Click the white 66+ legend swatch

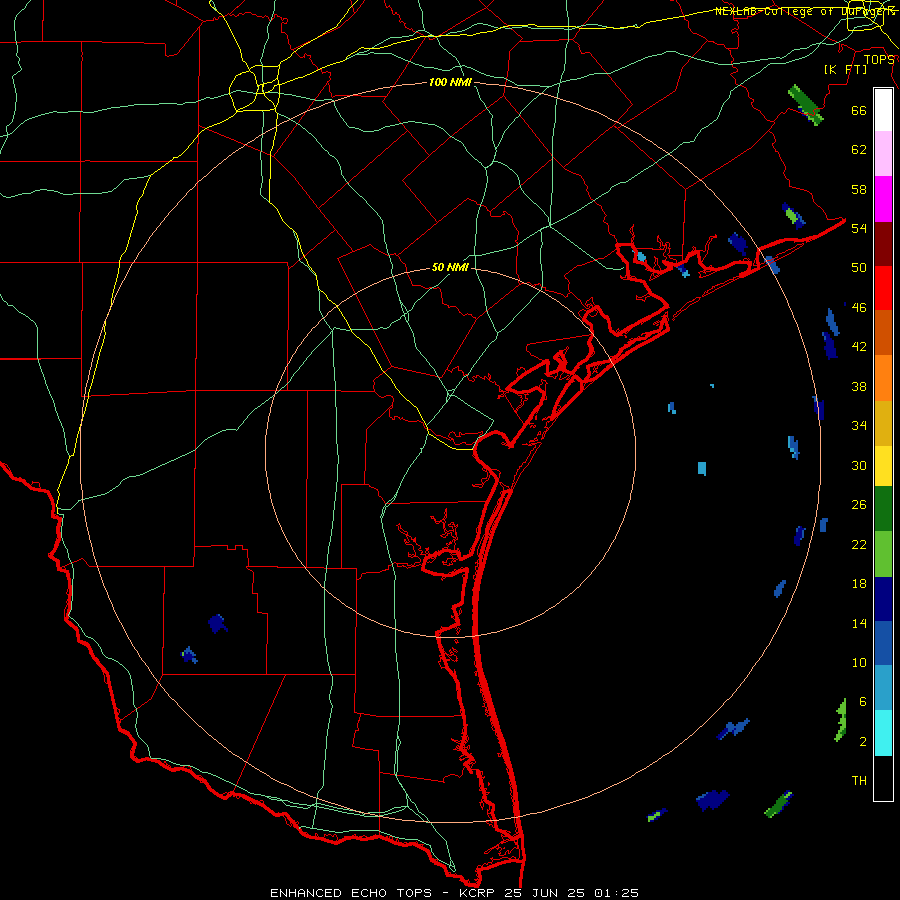(883, 110)
